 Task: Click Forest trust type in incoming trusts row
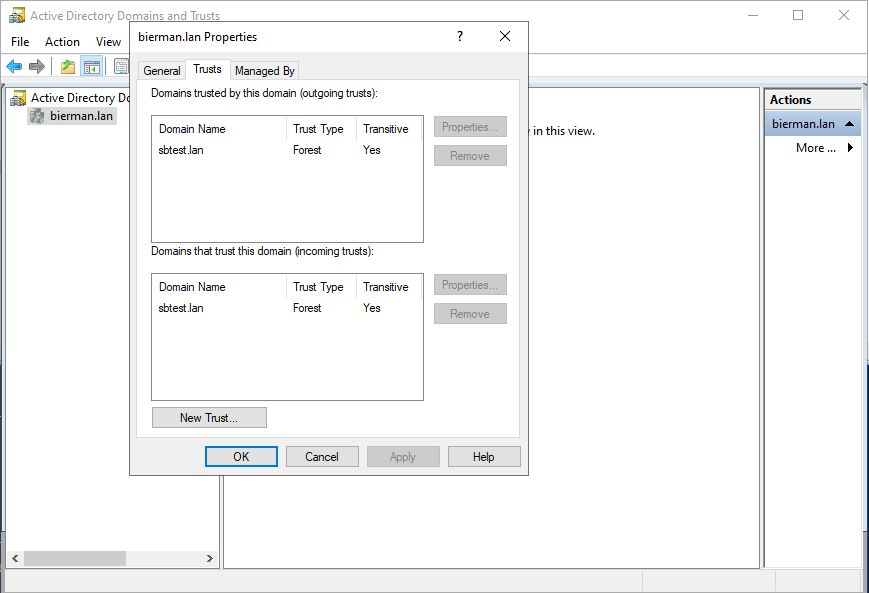tap(307, 308)
